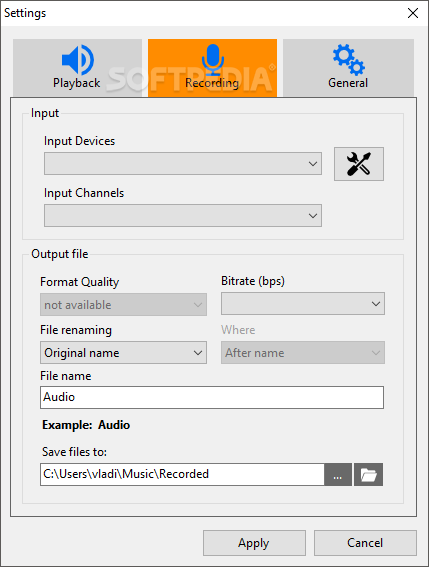Viewport: 429px width, 567px height.
Task: Click the gears General icon
Action: coord(348,60)
